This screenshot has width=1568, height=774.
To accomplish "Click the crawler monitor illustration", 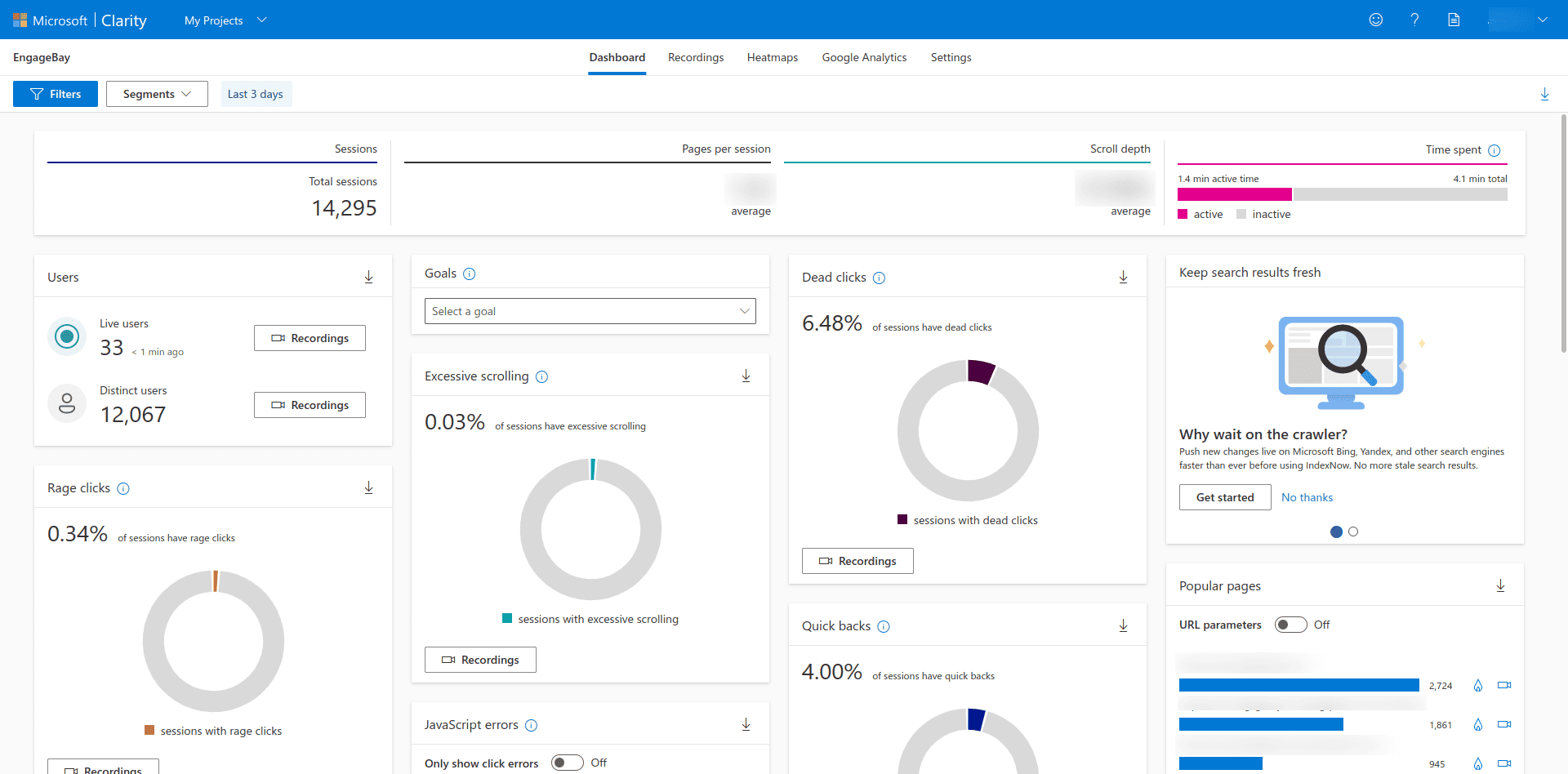I will pyautogui.click(x=1341, y=363).
